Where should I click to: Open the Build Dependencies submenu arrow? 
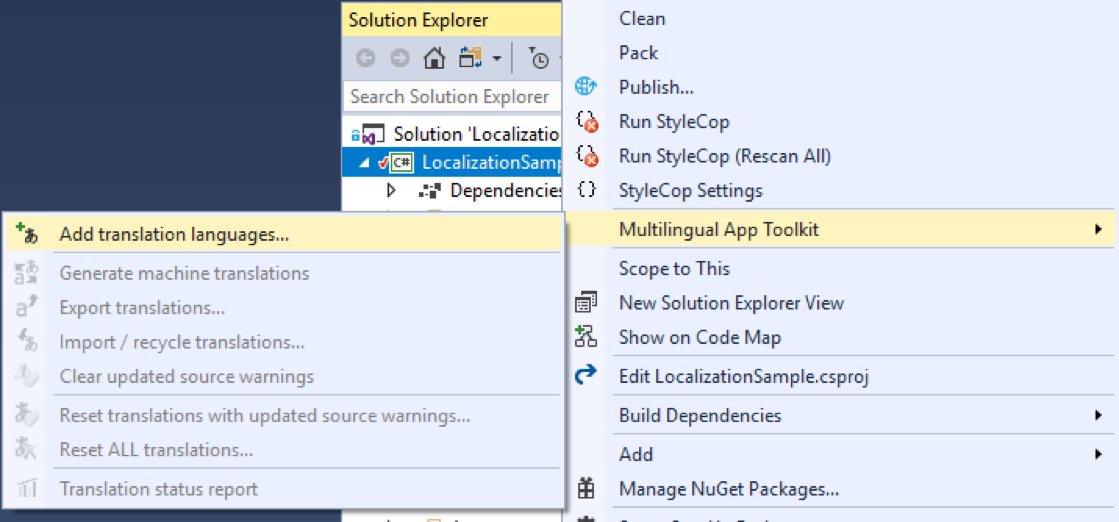tap(1098, 415)
